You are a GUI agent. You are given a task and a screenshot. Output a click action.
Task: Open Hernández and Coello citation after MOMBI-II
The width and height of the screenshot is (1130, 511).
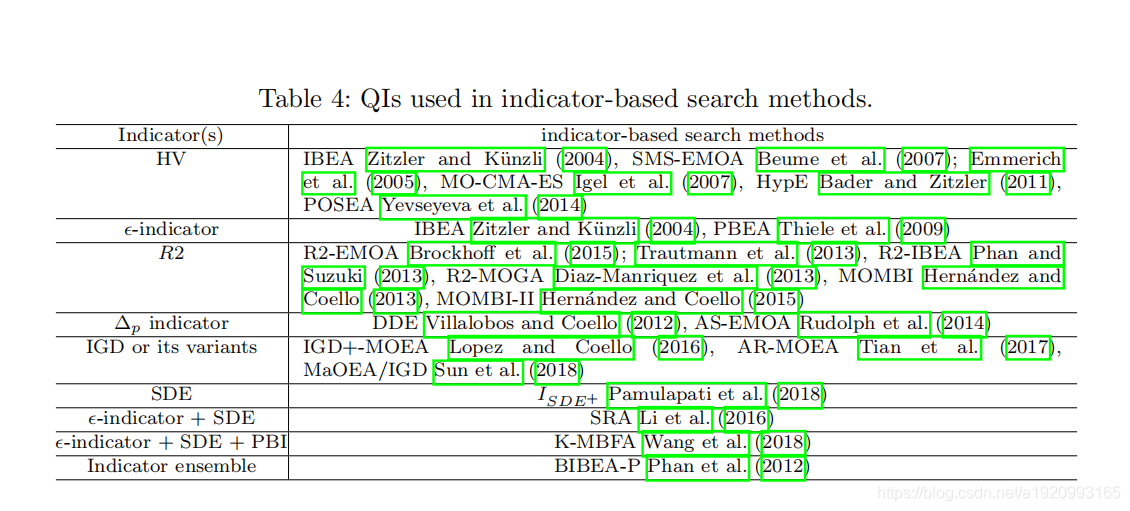pos(641,299)
